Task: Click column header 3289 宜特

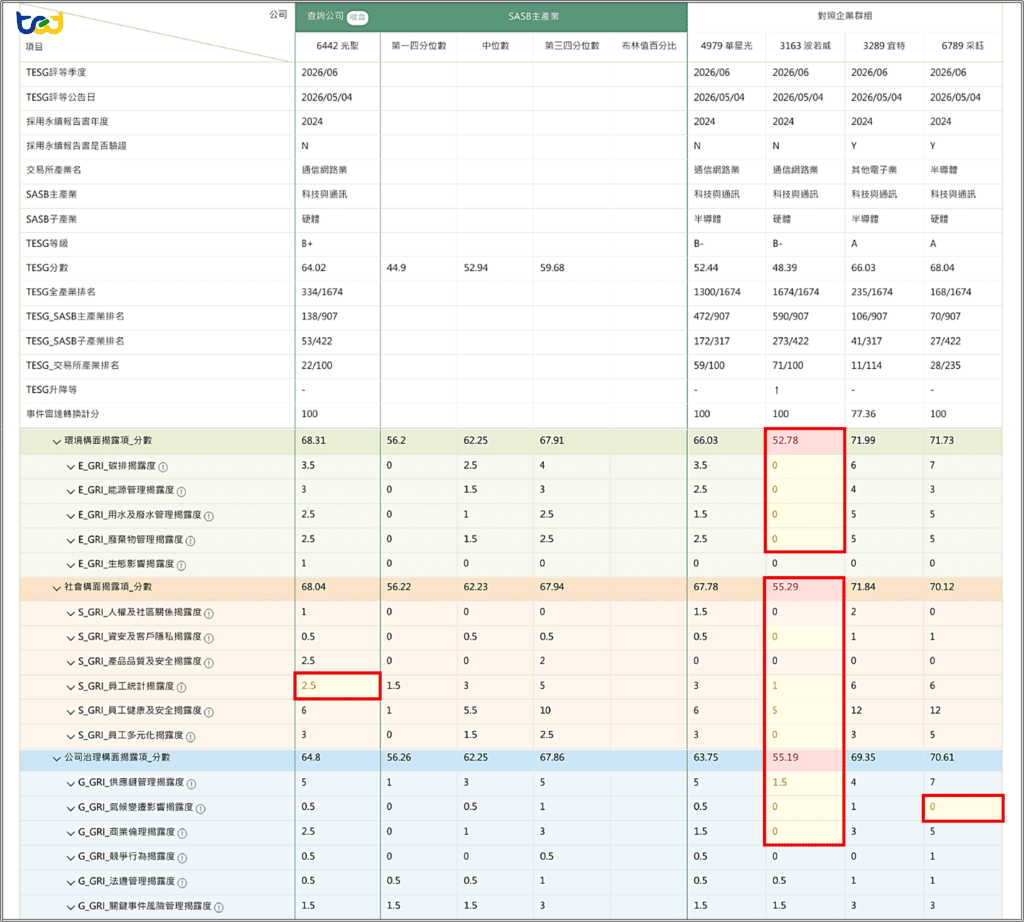Action: tap(884, 46)
